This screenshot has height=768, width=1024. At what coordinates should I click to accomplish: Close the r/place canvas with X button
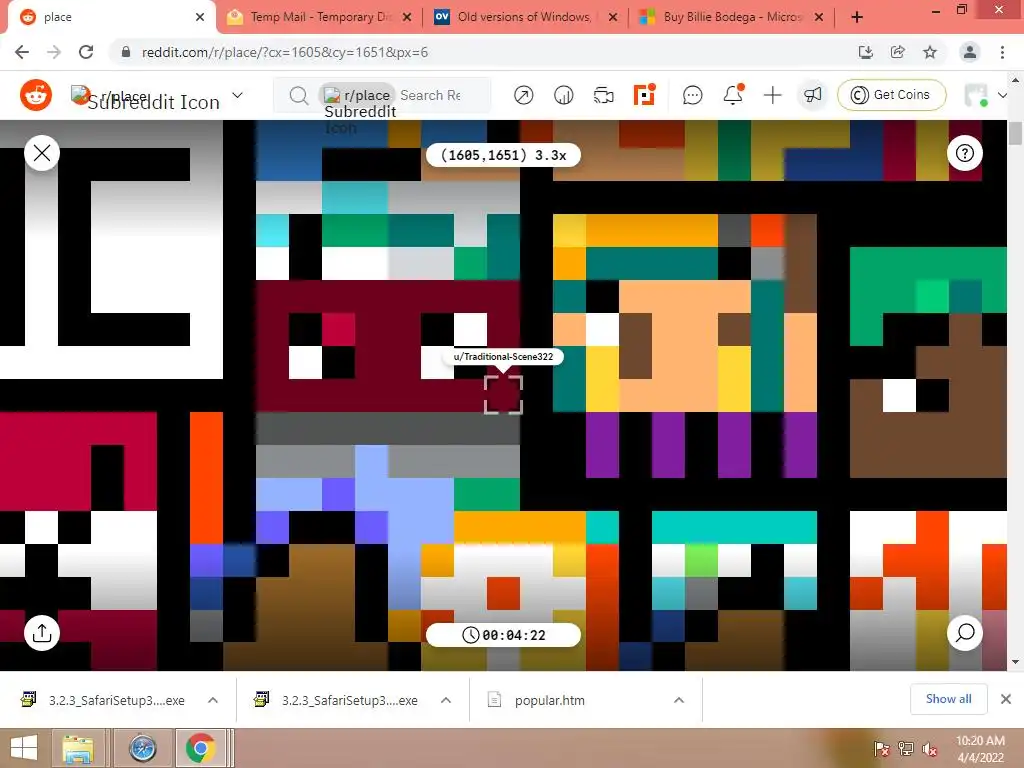(42, 153)
